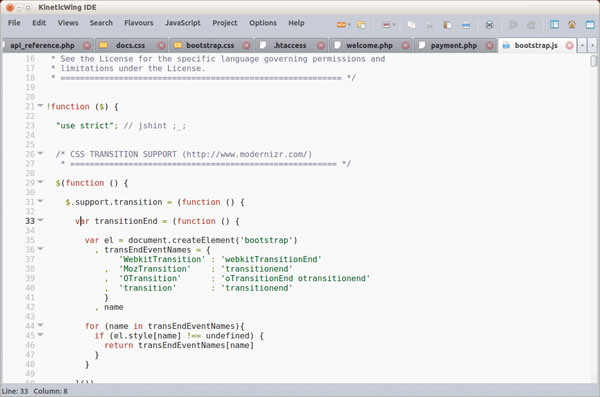Image resolution: width=600 pixels, height=397 pixels.
Task: Click the 'Line: 33' status bar entry
Action: coord(15,391)
